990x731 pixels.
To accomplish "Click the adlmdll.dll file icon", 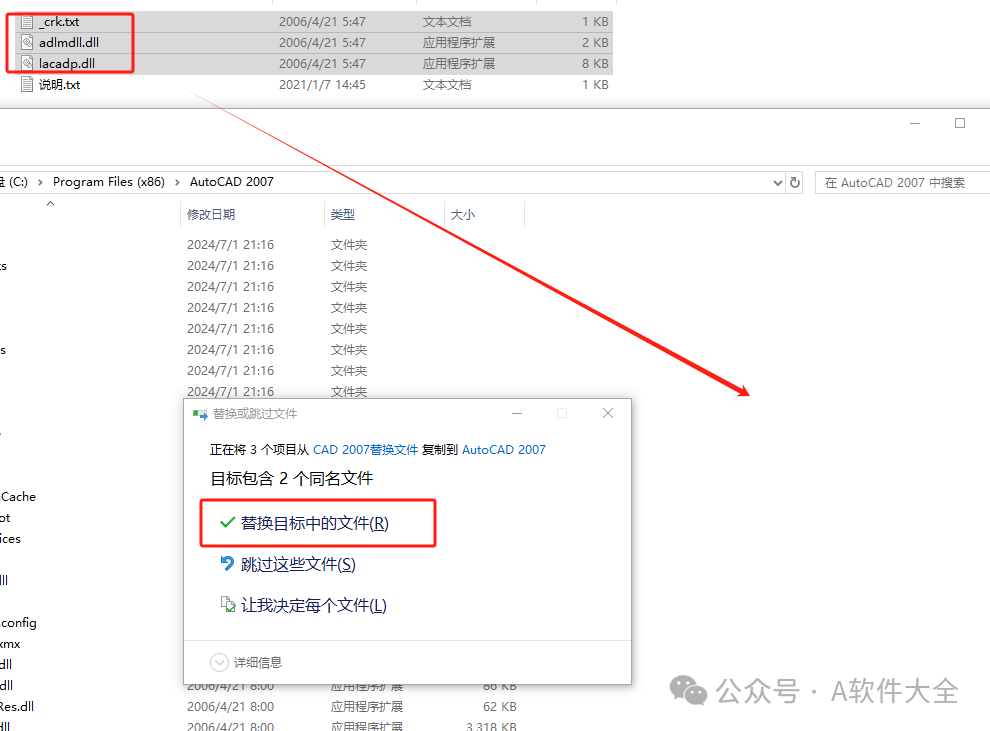I will tap(27, 43).
